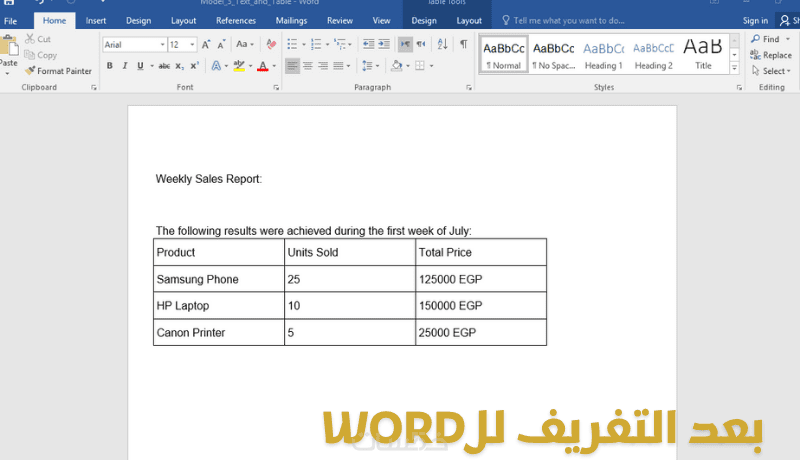Toggle underline formatting

[x=140, y=66]
